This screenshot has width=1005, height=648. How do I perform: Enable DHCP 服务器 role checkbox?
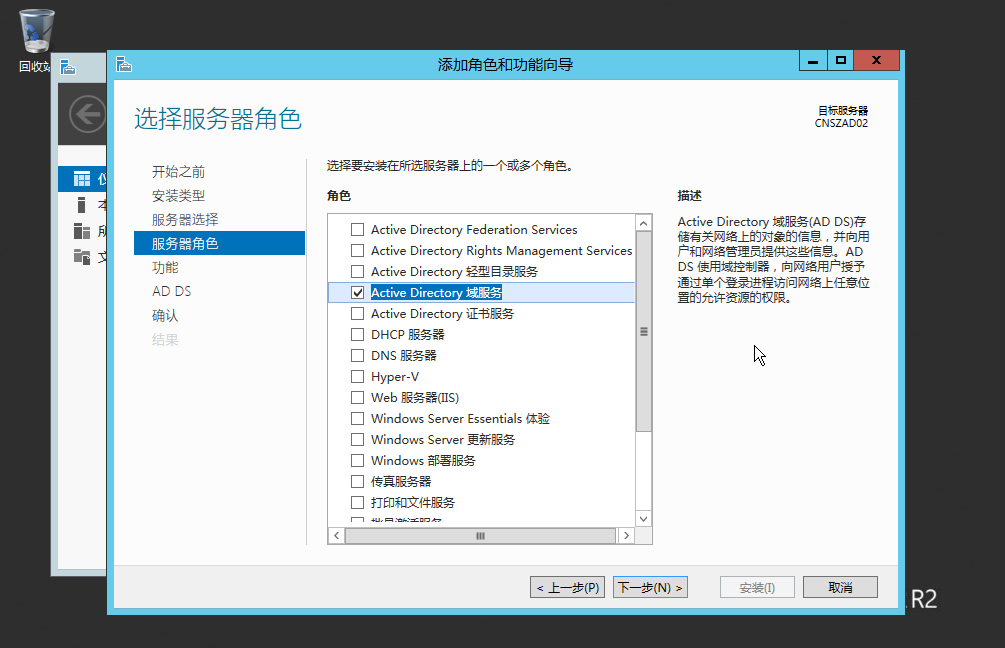(x=358, y=335)
